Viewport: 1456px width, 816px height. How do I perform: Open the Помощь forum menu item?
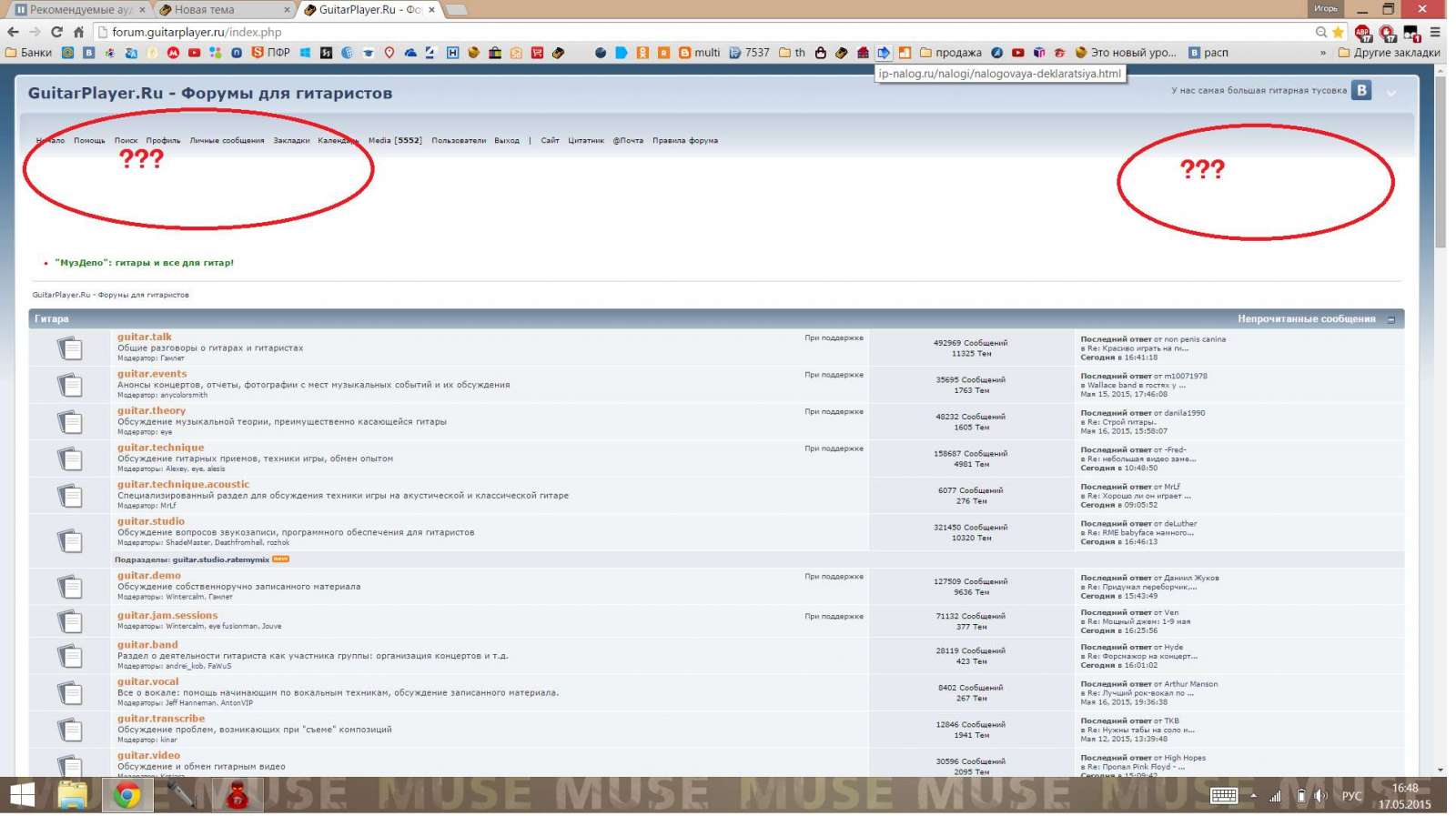[89, 141]
